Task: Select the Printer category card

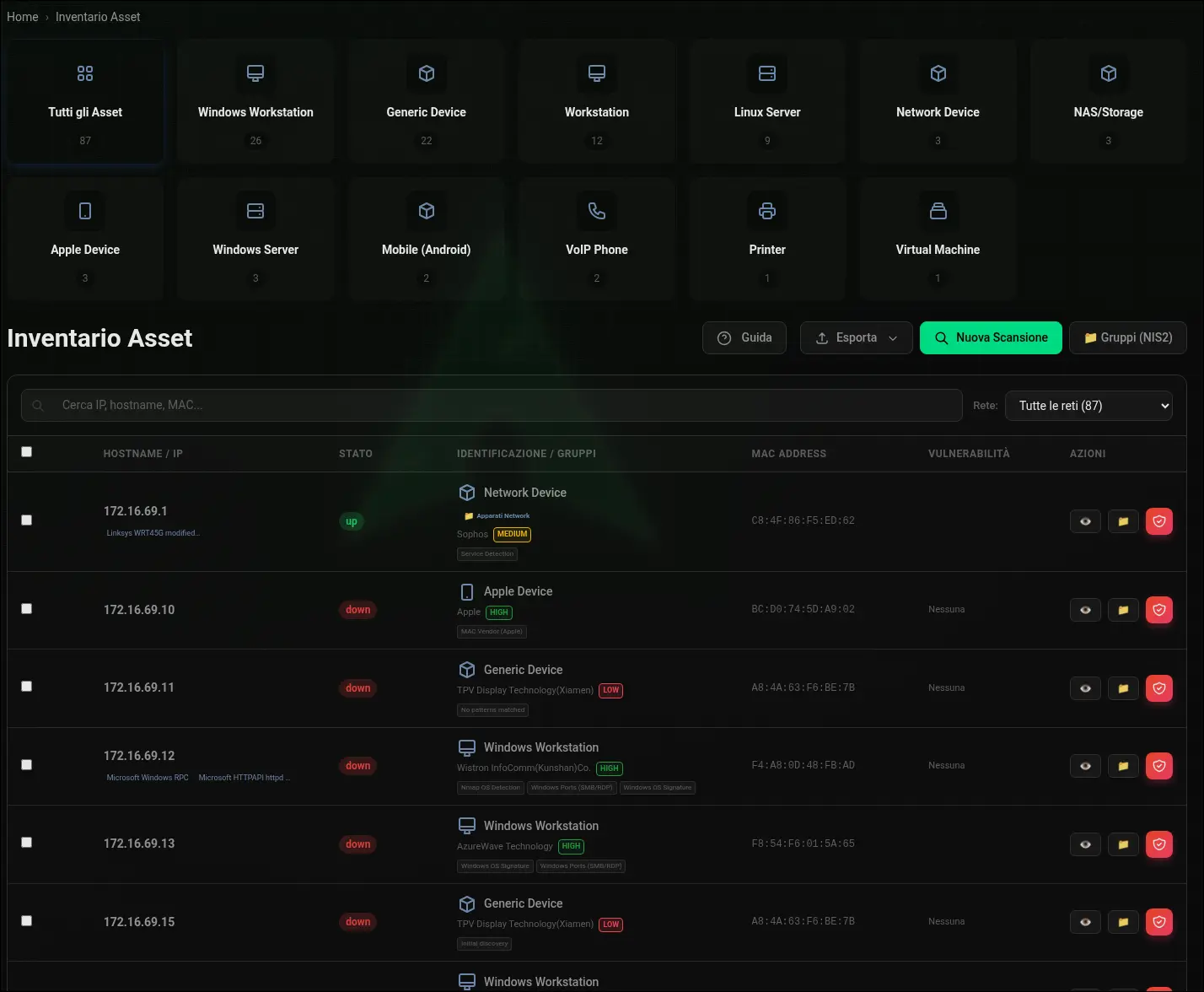Action: (x=767, y=239)
